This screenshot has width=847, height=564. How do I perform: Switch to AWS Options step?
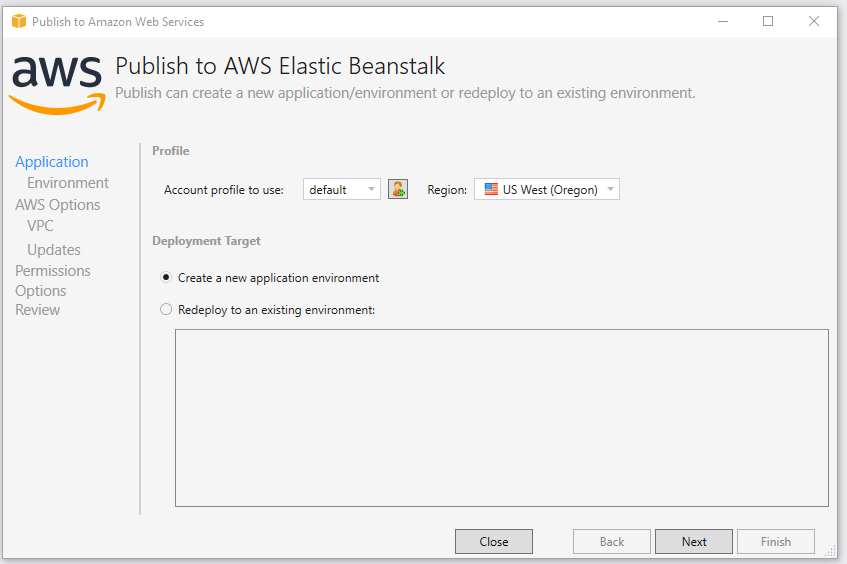(x=58, y=205)
